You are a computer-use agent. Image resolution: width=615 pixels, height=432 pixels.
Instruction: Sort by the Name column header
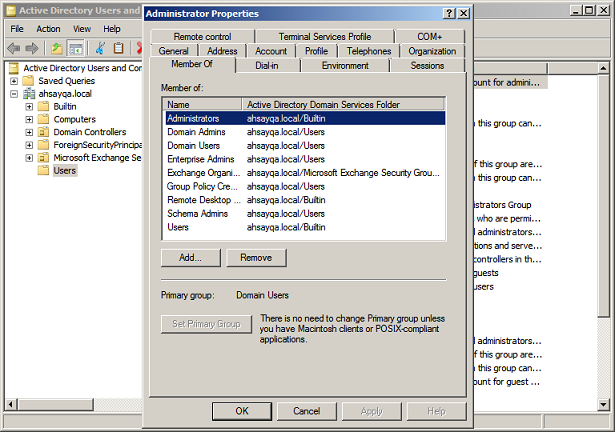202,105
